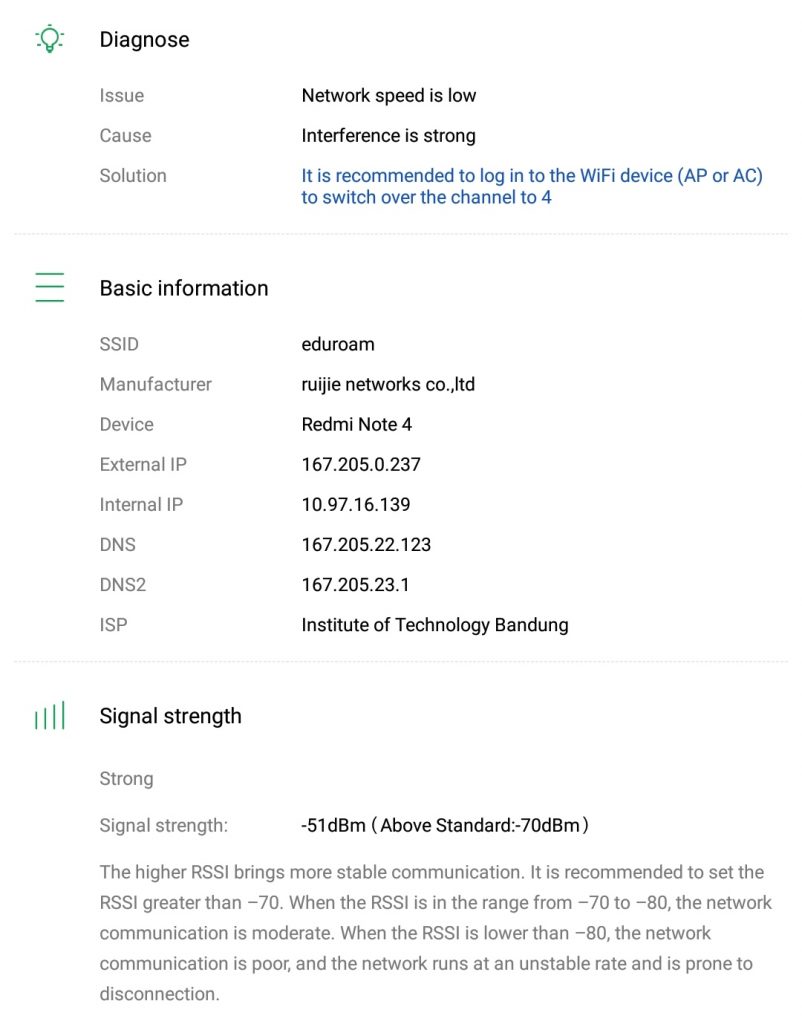Click the Interference is strong cause text
802x1024 pixels.
(389, 135)
